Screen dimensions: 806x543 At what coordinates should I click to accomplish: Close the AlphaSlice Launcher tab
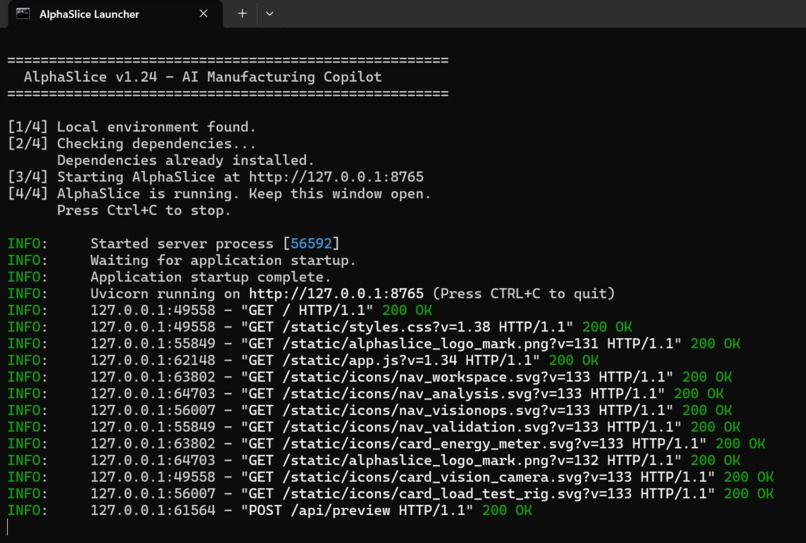pos(204,14)
